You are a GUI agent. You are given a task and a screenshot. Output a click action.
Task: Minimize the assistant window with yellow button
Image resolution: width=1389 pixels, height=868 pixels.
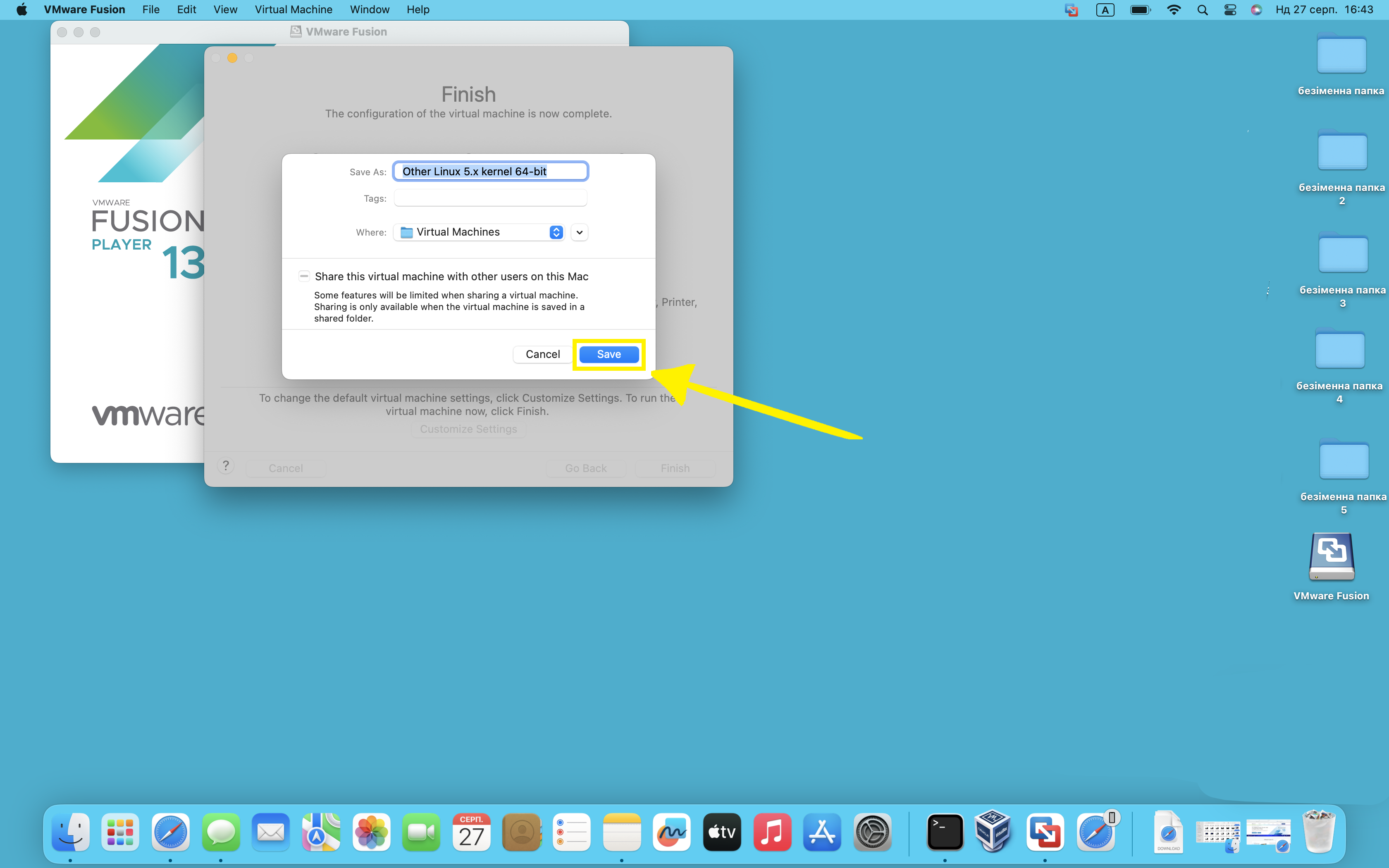[x=232, y=58]
